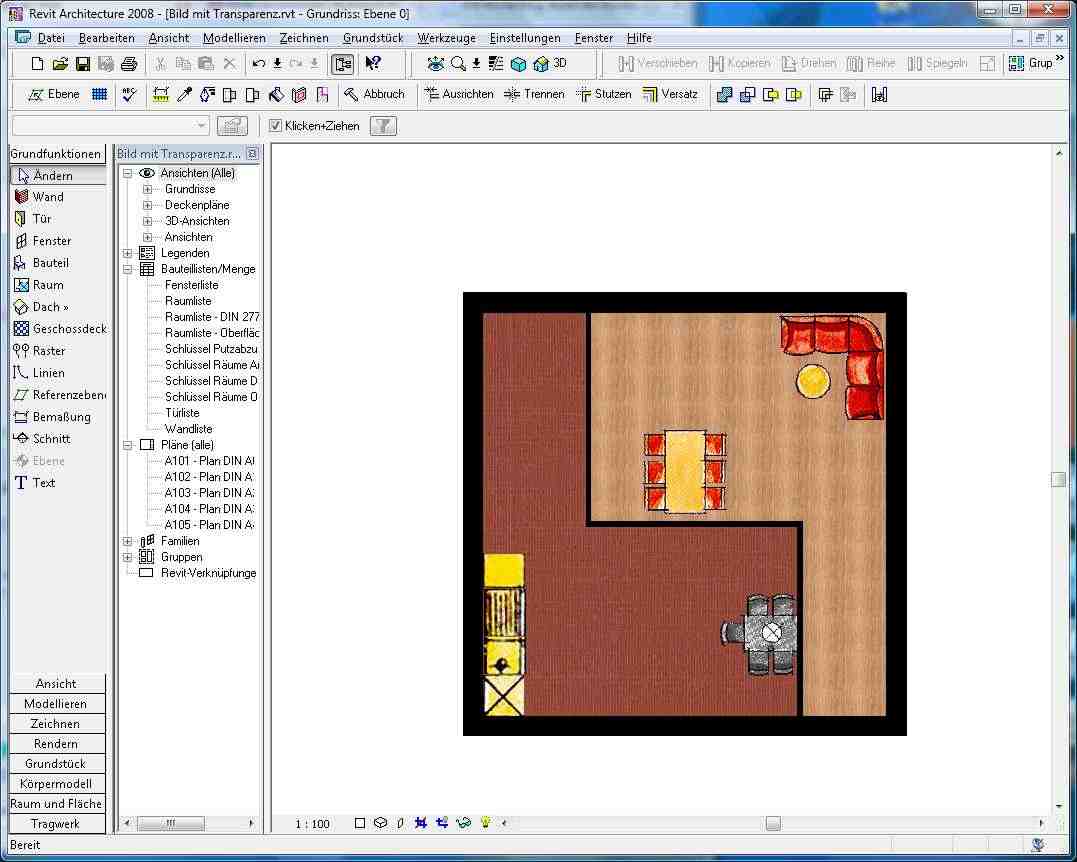
Task: Open the Datei menu
Action: coord(51,38)
